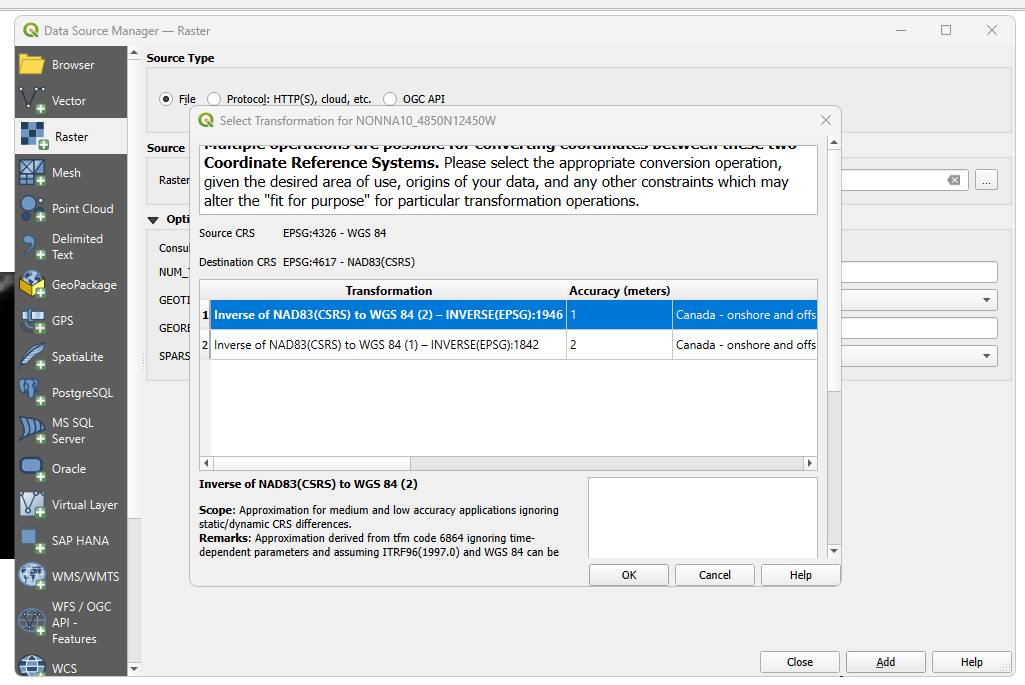Image resolution: width=1025 pixels, height=685 pixels.
Task: Click the Accuracy (meters) column header
Action: coord(619,290)
